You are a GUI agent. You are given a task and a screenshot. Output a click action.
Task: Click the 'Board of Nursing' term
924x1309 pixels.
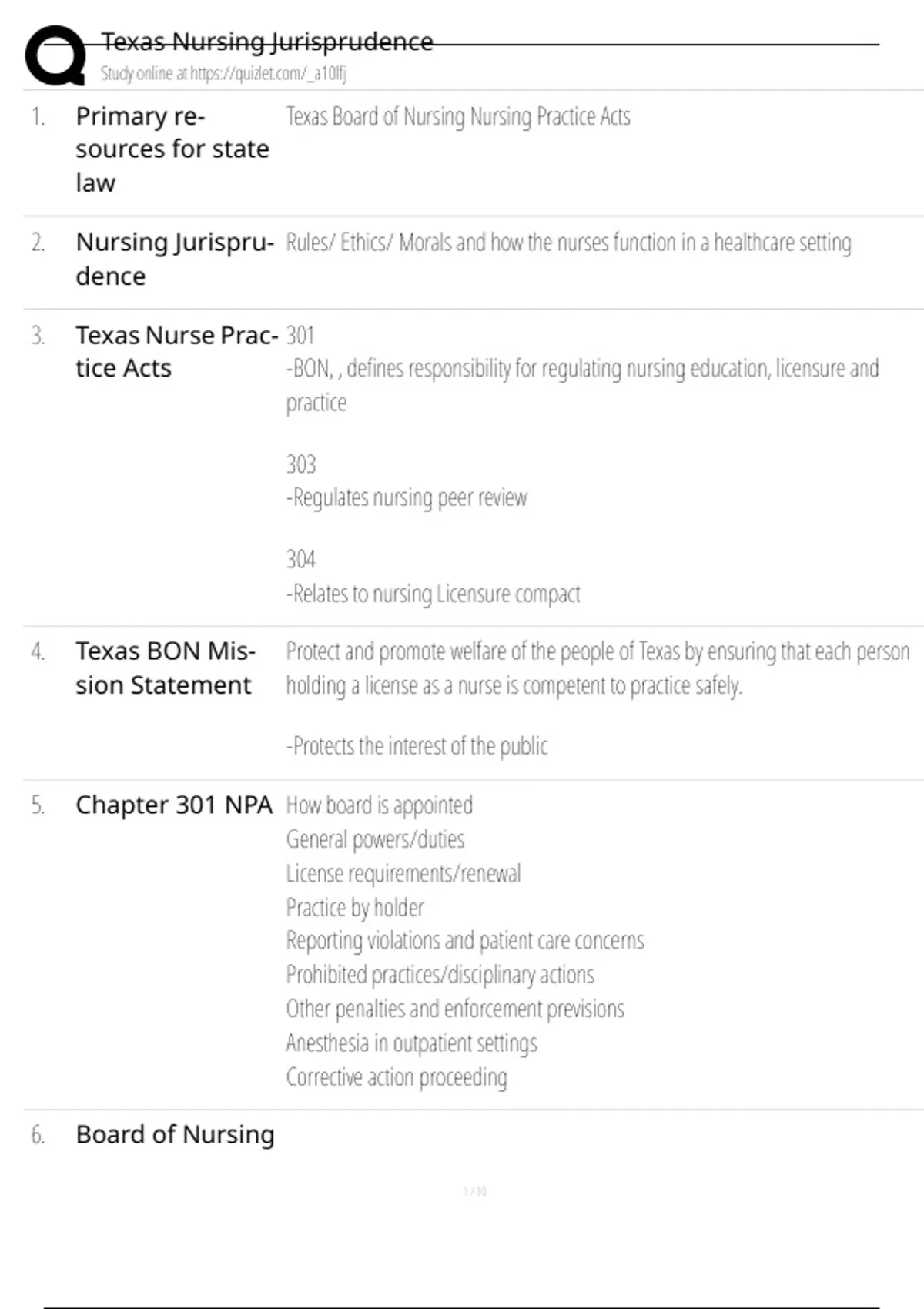click(x=175, y=1134)
